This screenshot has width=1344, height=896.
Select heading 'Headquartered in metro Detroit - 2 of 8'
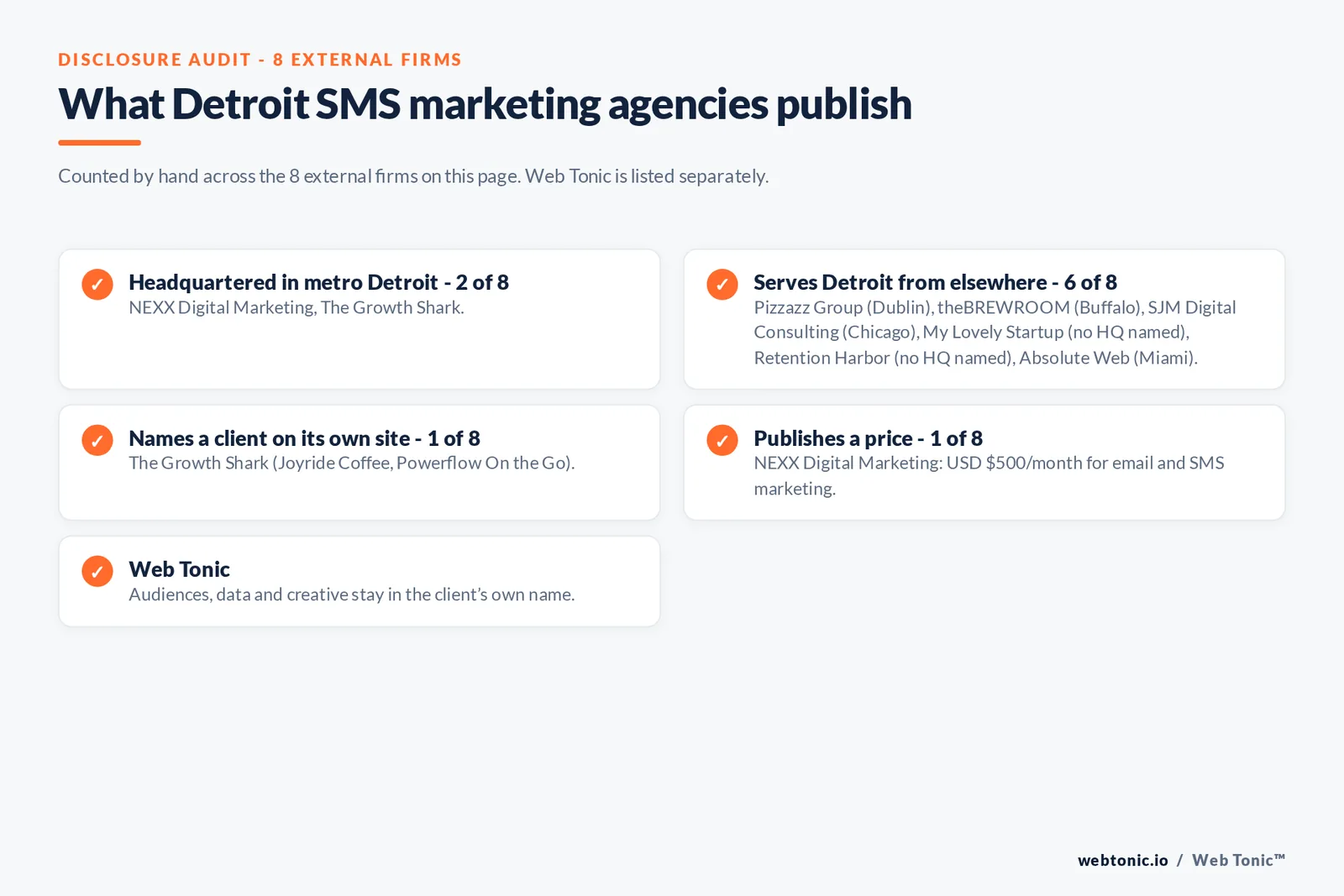coord(318,282)
